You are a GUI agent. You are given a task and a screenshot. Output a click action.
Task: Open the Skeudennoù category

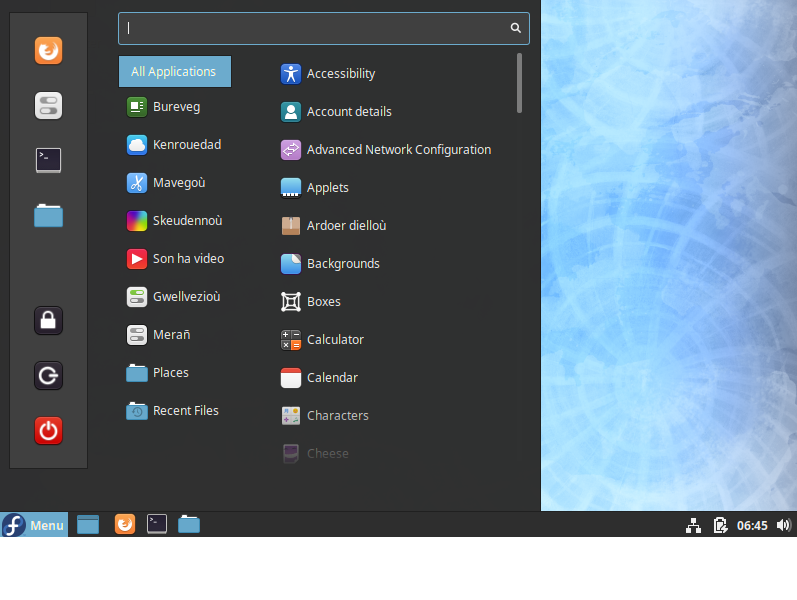[175, 221]
